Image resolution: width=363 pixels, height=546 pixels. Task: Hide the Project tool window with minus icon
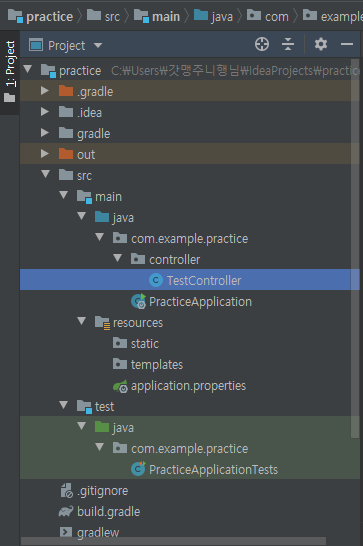tap(347, 45)
